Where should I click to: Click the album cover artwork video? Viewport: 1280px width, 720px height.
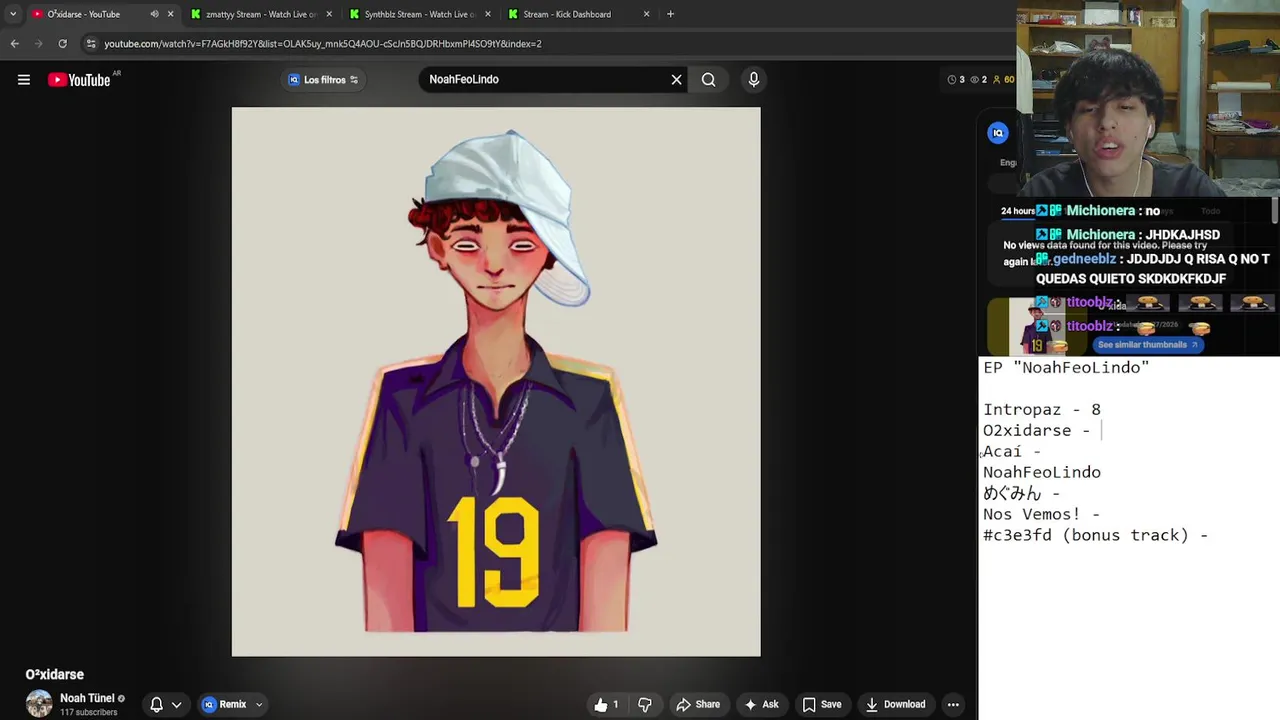point(496,382)
